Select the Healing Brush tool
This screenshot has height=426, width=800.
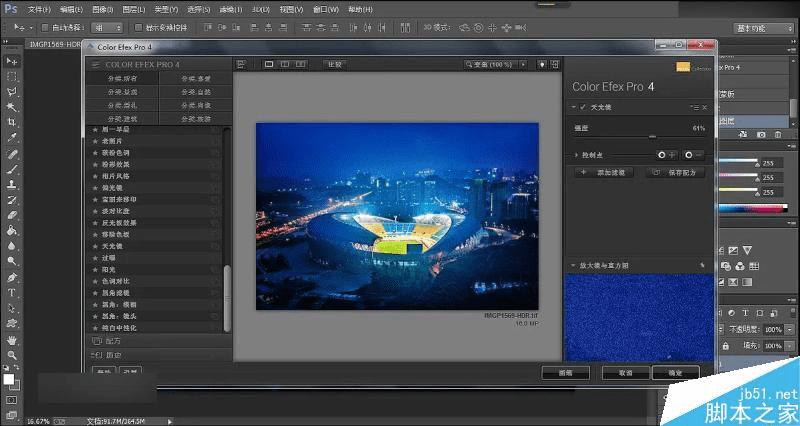coord(12,154)
